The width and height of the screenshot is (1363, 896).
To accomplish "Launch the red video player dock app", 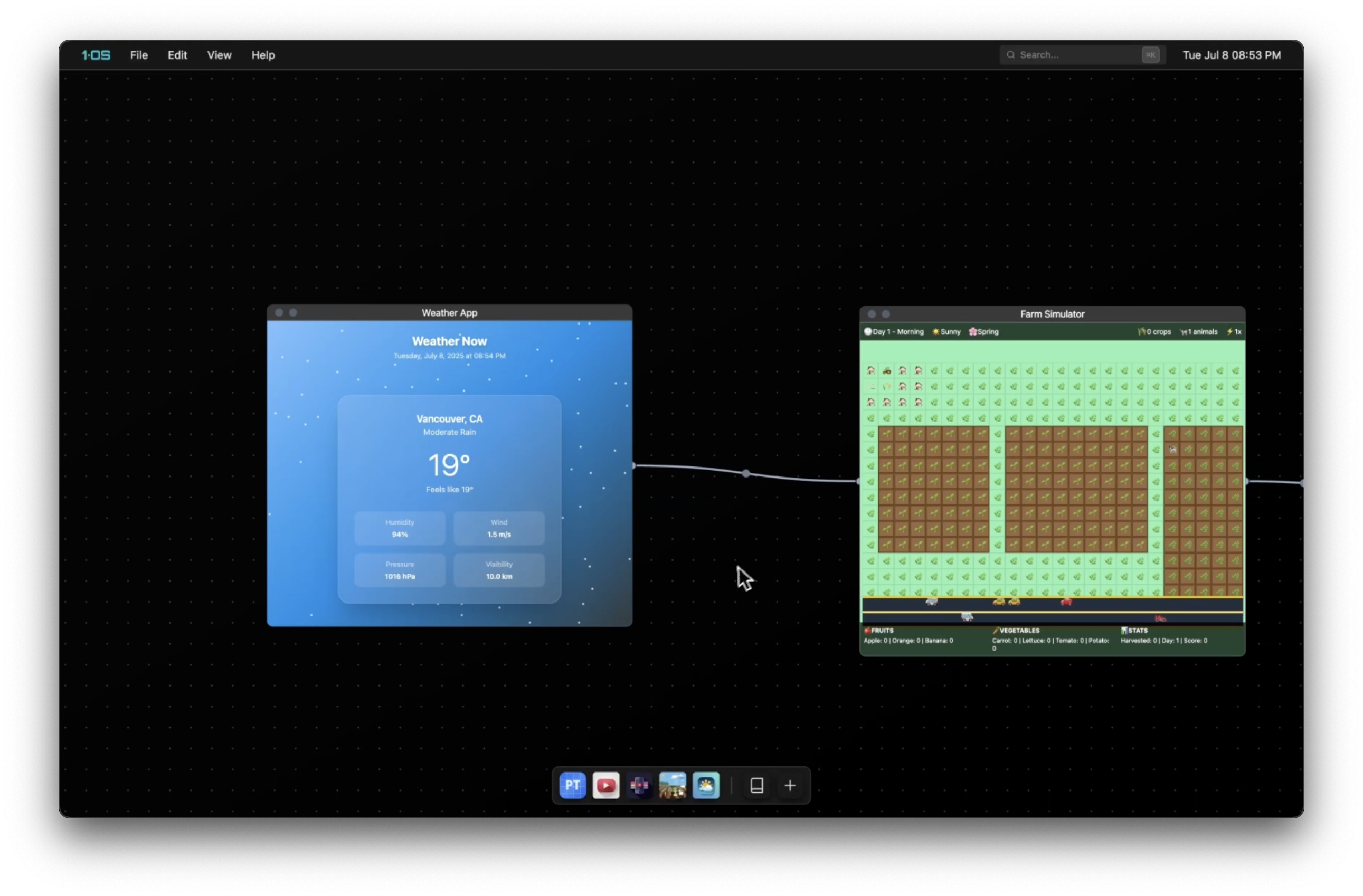I will coord(606,786).
